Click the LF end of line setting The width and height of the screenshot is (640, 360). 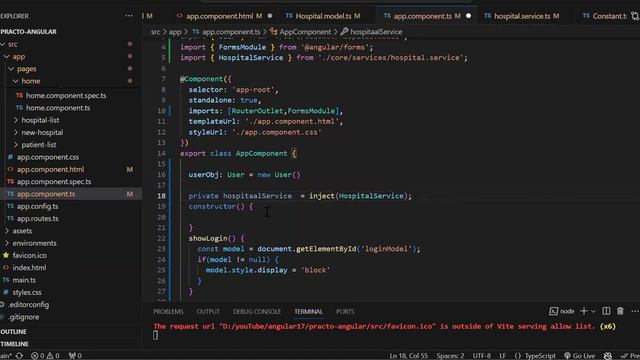[502, 356]
